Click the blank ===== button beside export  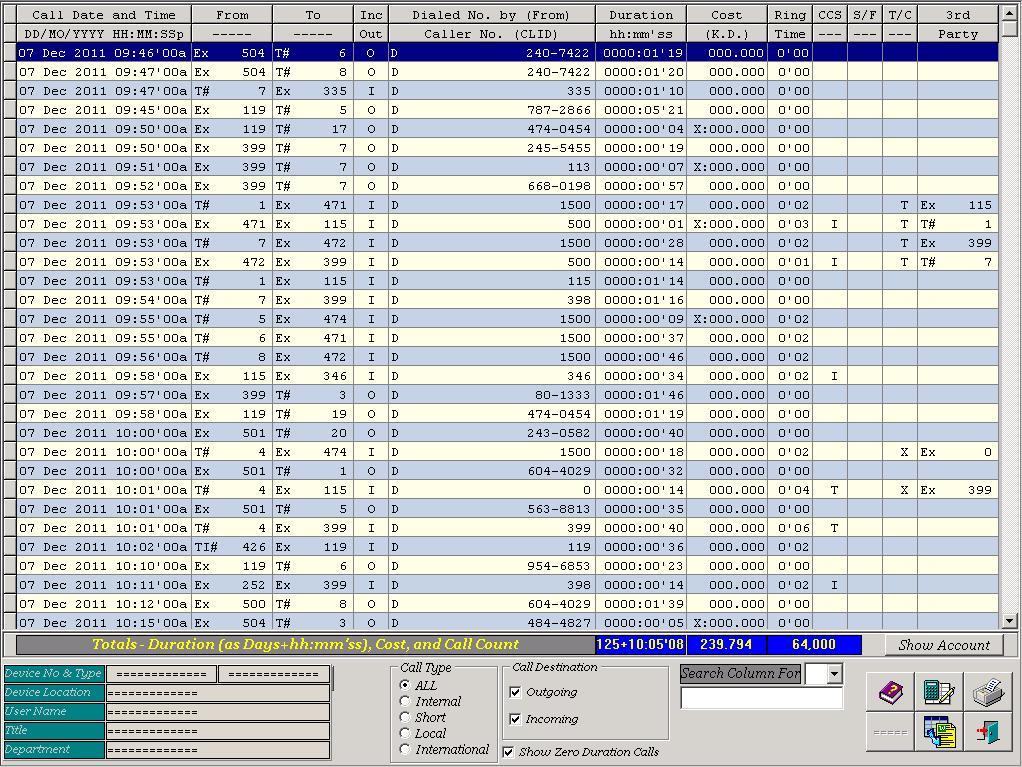[x=890, y=731]
